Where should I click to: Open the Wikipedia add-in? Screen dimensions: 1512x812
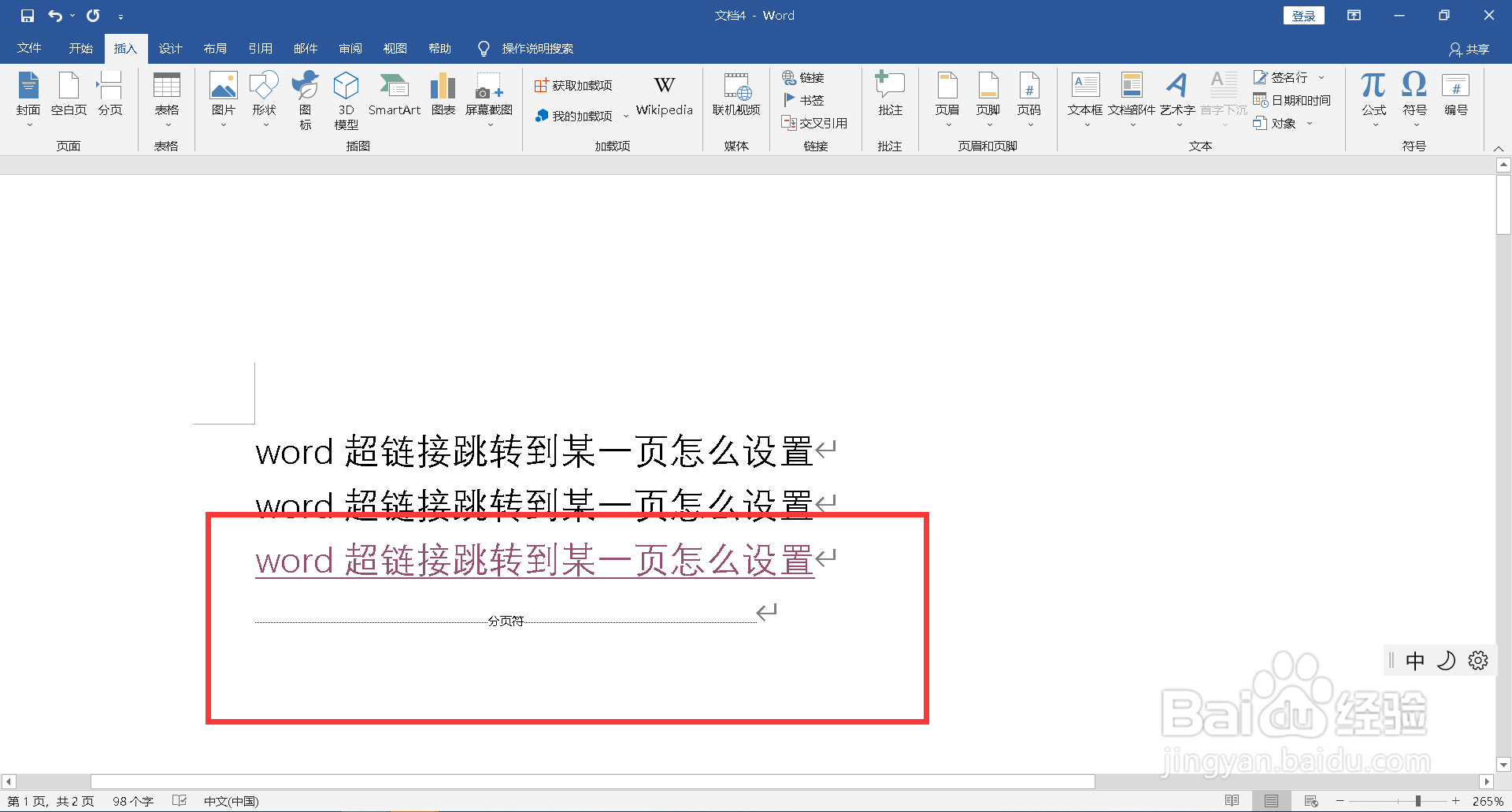point(665,95)
